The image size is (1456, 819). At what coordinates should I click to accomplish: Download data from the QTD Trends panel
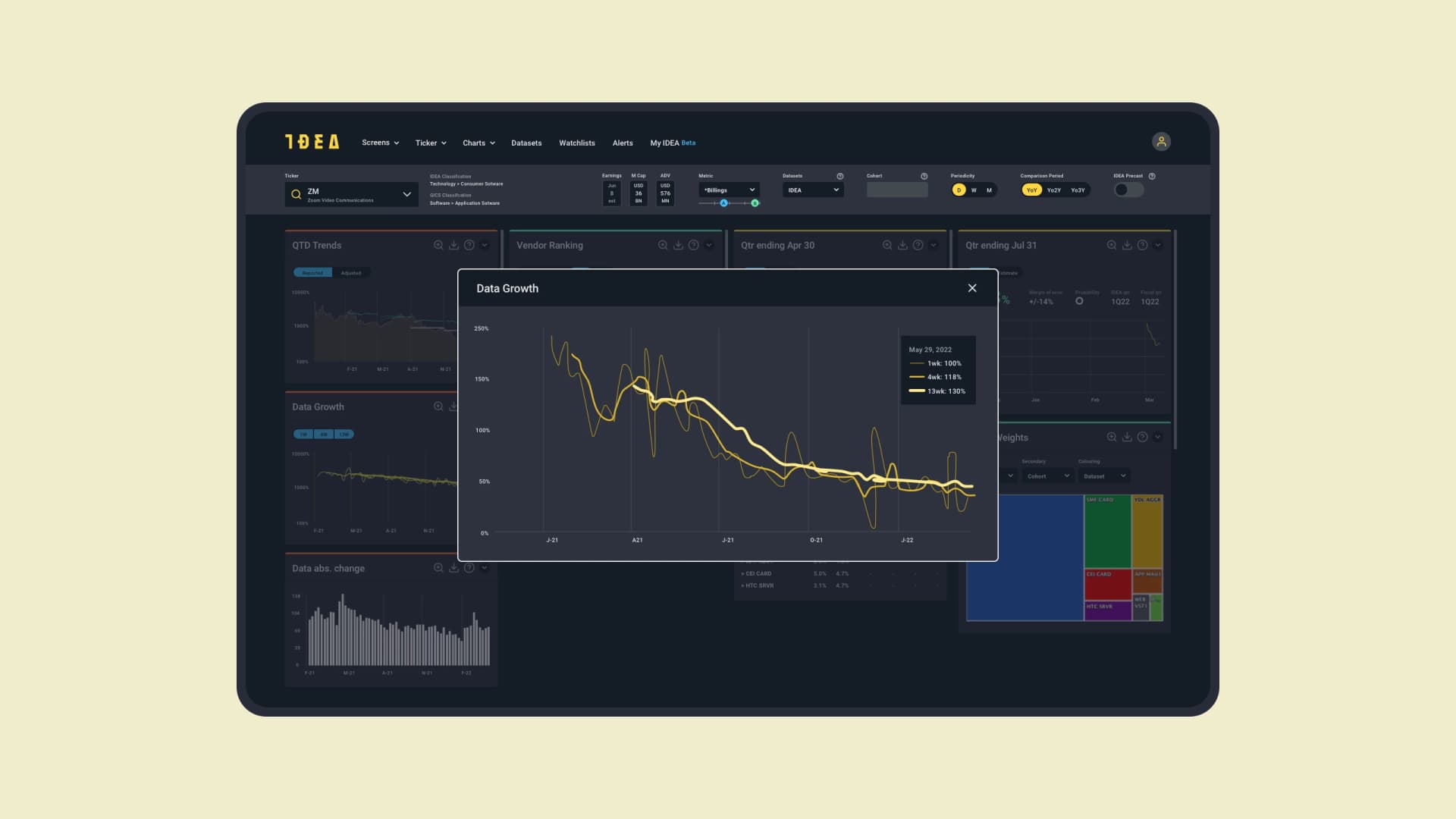pyautogui.click(x=453, y=245)
